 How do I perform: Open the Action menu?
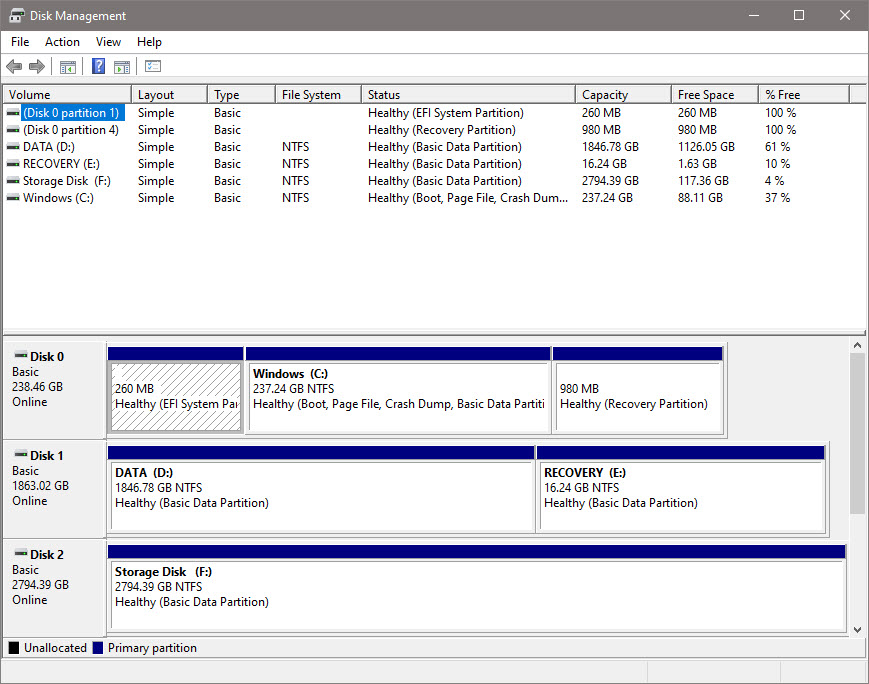click(x=62, y=42)
